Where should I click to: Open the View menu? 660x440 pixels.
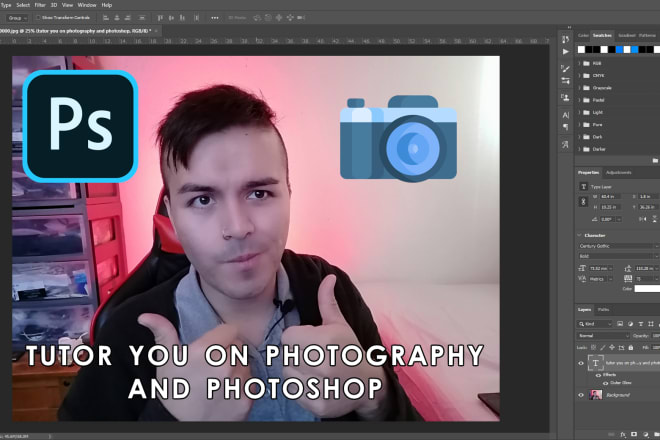click(x=67, y=5)
